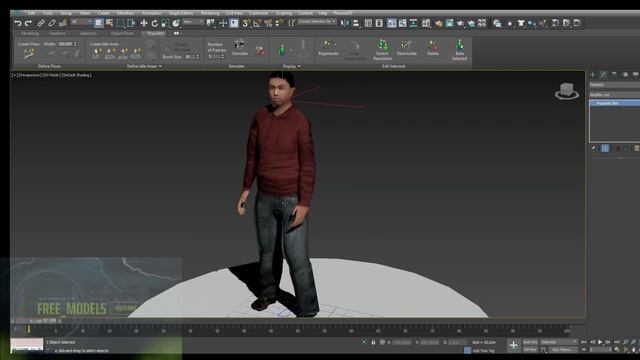
Task: Toggle Angle Snap
Action: (257, 23)
